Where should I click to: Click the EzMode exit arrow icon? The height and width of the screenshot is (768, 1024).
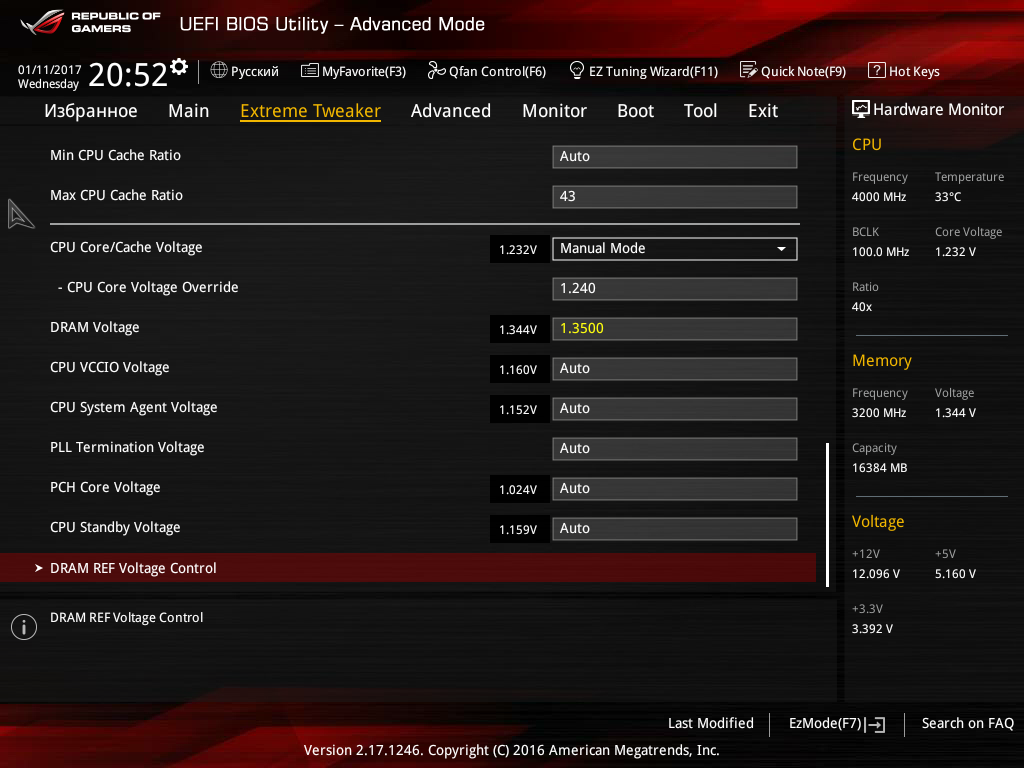tap(876, 724)
